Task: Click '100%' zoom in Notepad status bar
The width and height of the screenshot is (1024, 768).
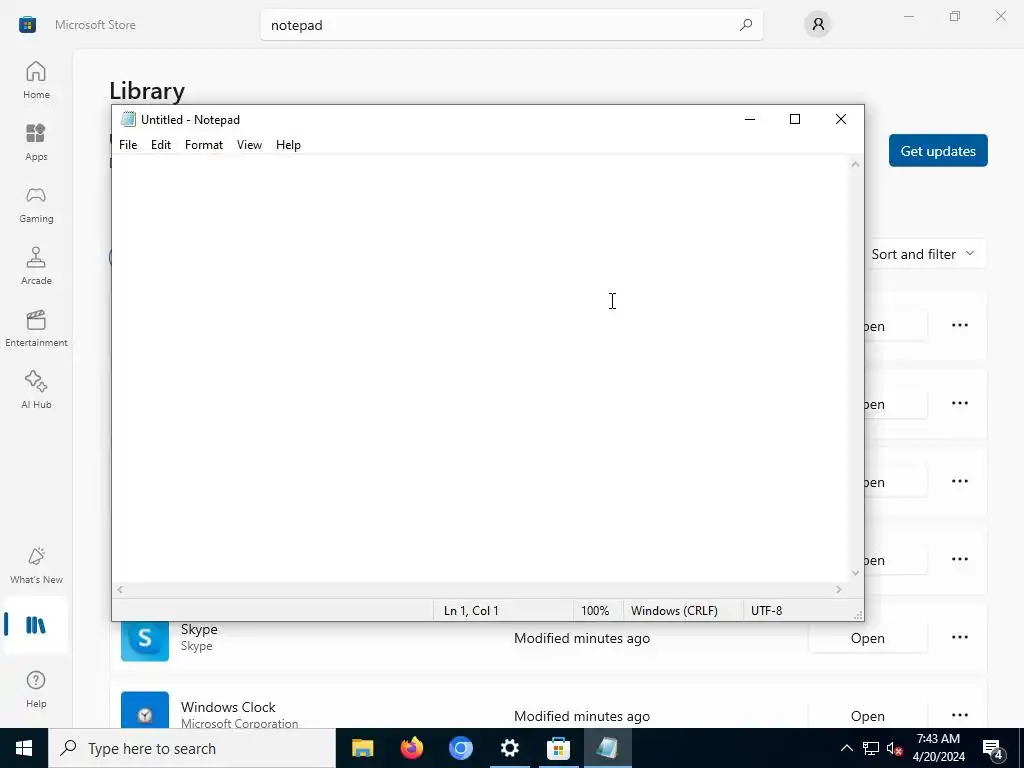Action: [595, 611]
